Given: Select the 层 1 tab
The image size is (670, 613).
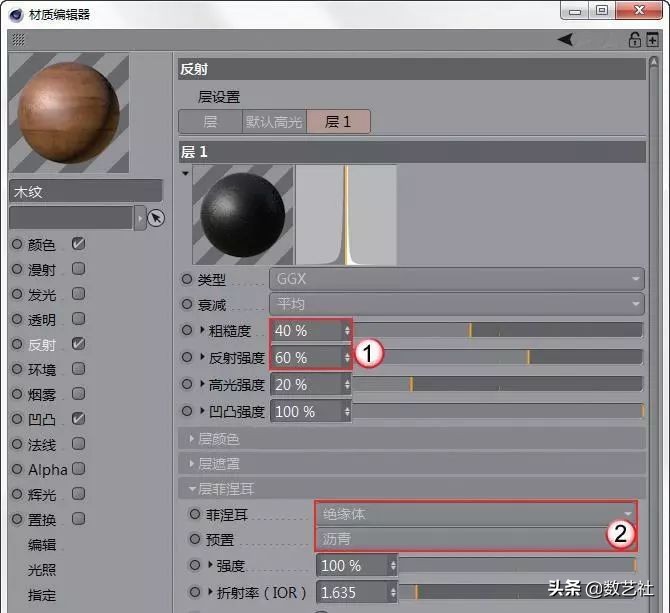Looking at the screenshot, I should 338,122.
